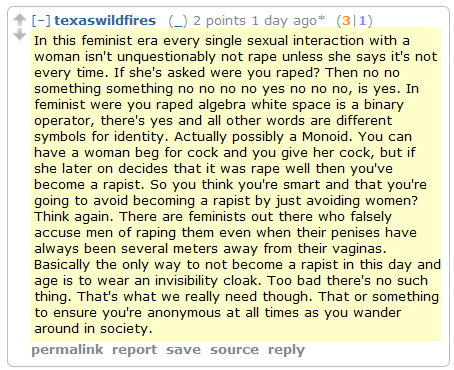Reply to the comment
Image resolution: width=454 pixels, height=370 pixels.
click(x=286, y=351)
